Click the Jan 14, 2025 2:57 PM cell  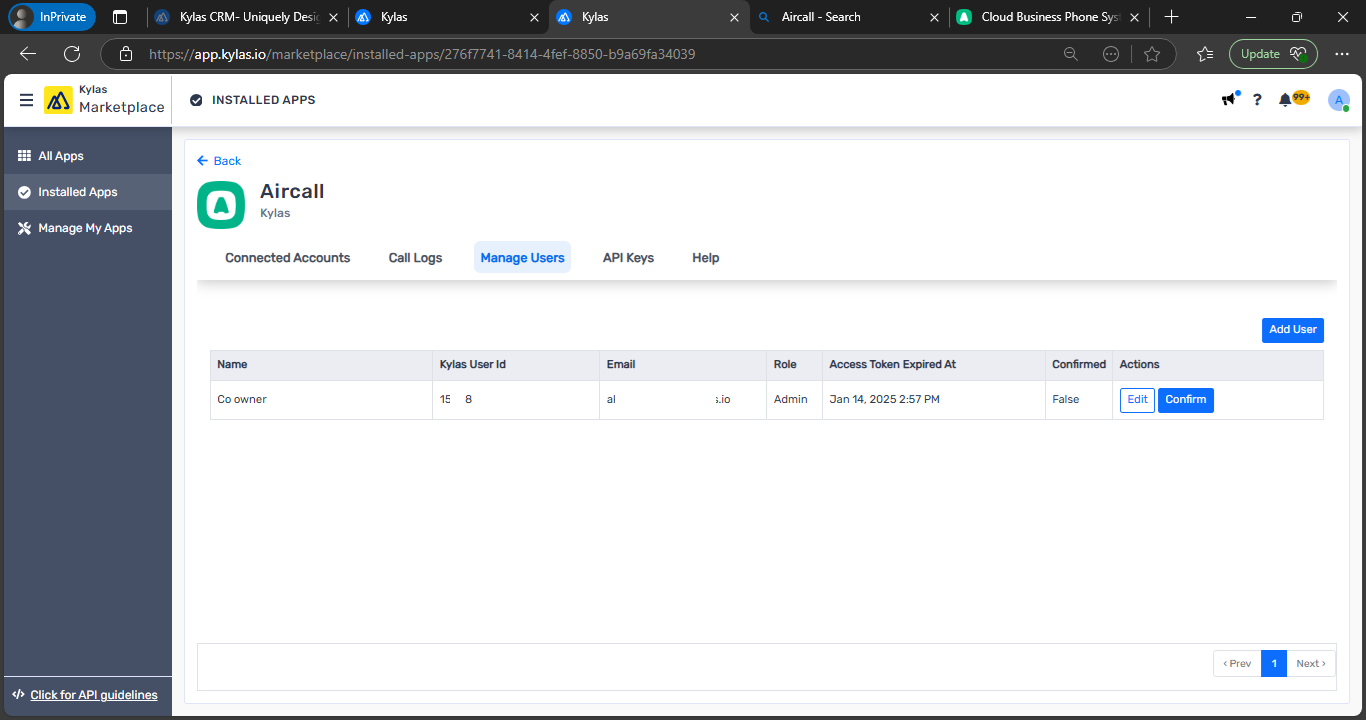(934, 400)
